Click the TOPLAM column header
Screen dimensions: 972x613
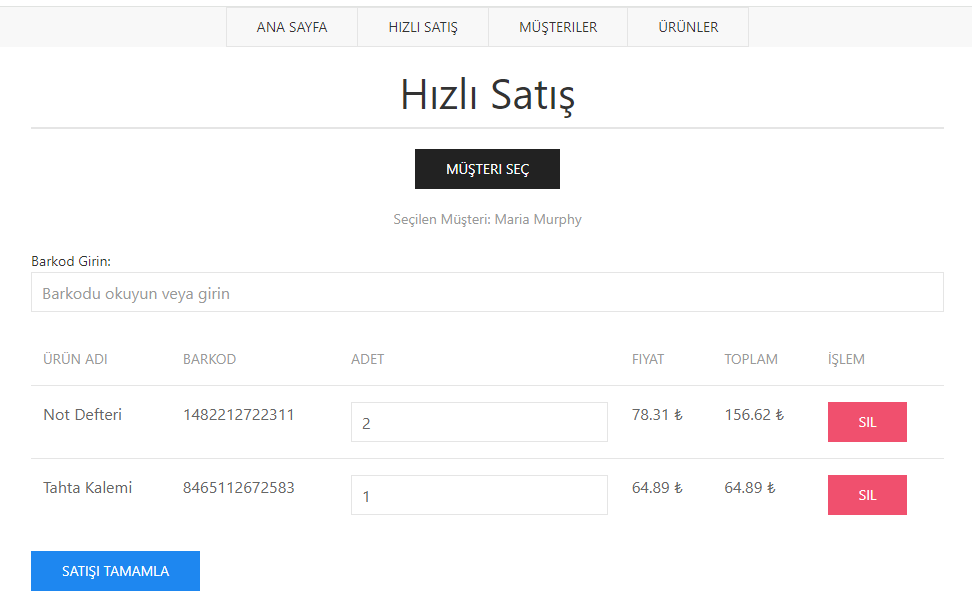(751, 359)
